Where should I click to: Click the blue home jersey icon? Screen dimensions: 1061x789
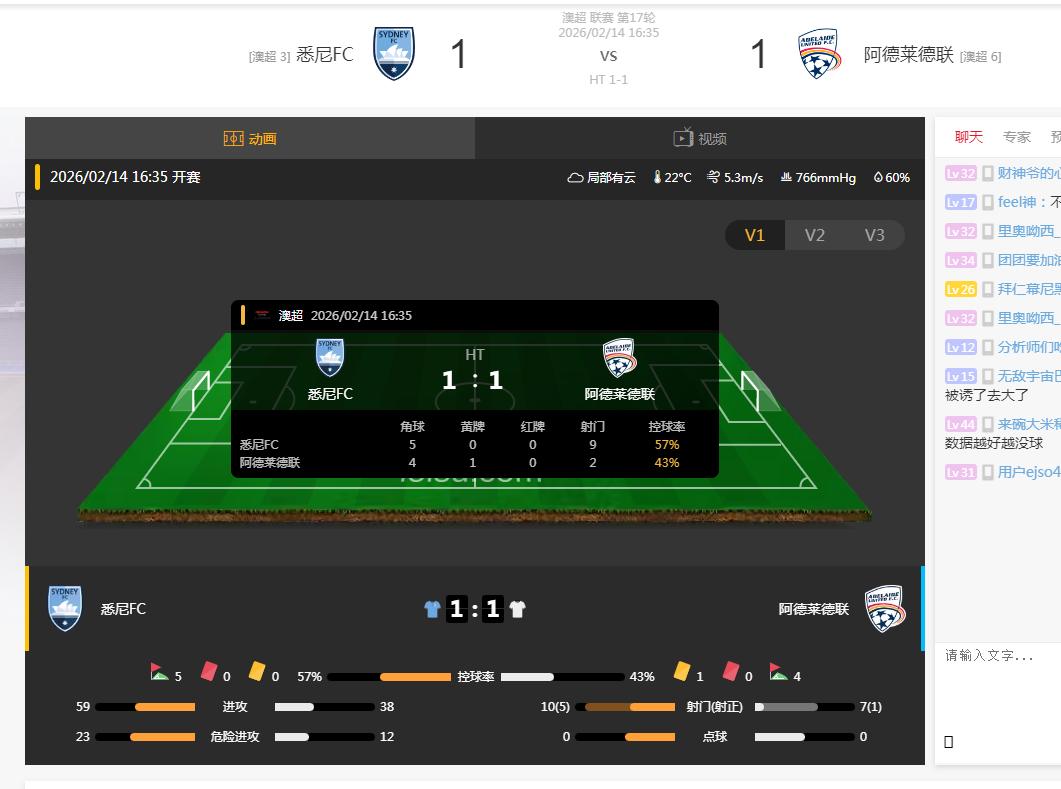pyautogui.click(x=432, y=609)
